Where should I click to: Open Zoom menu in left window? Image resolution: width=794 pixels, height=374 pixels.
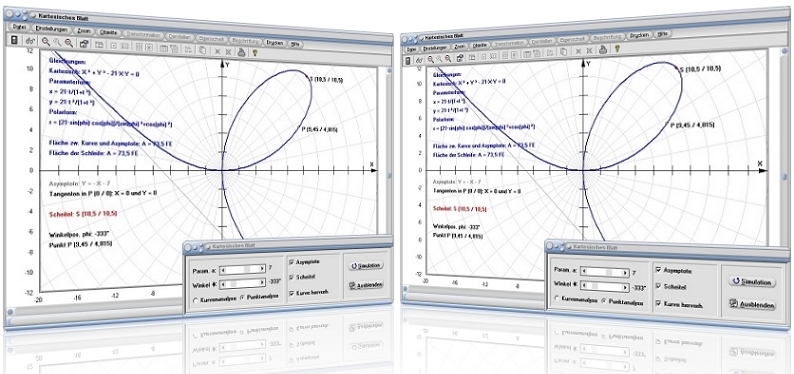pos(84,31)
